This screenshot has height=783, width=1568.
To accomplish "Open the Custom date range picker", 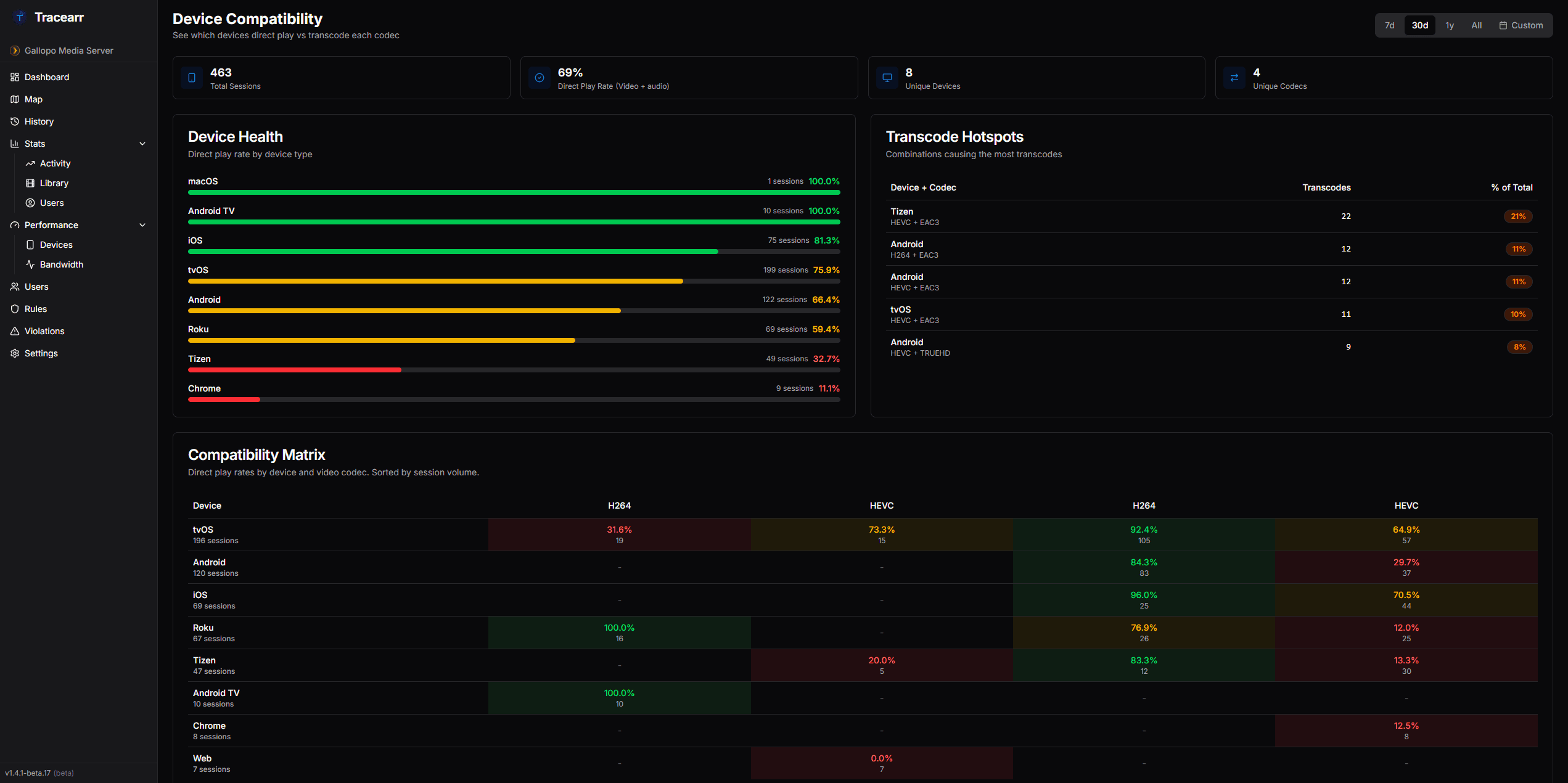I will (x=1521, y=25).
